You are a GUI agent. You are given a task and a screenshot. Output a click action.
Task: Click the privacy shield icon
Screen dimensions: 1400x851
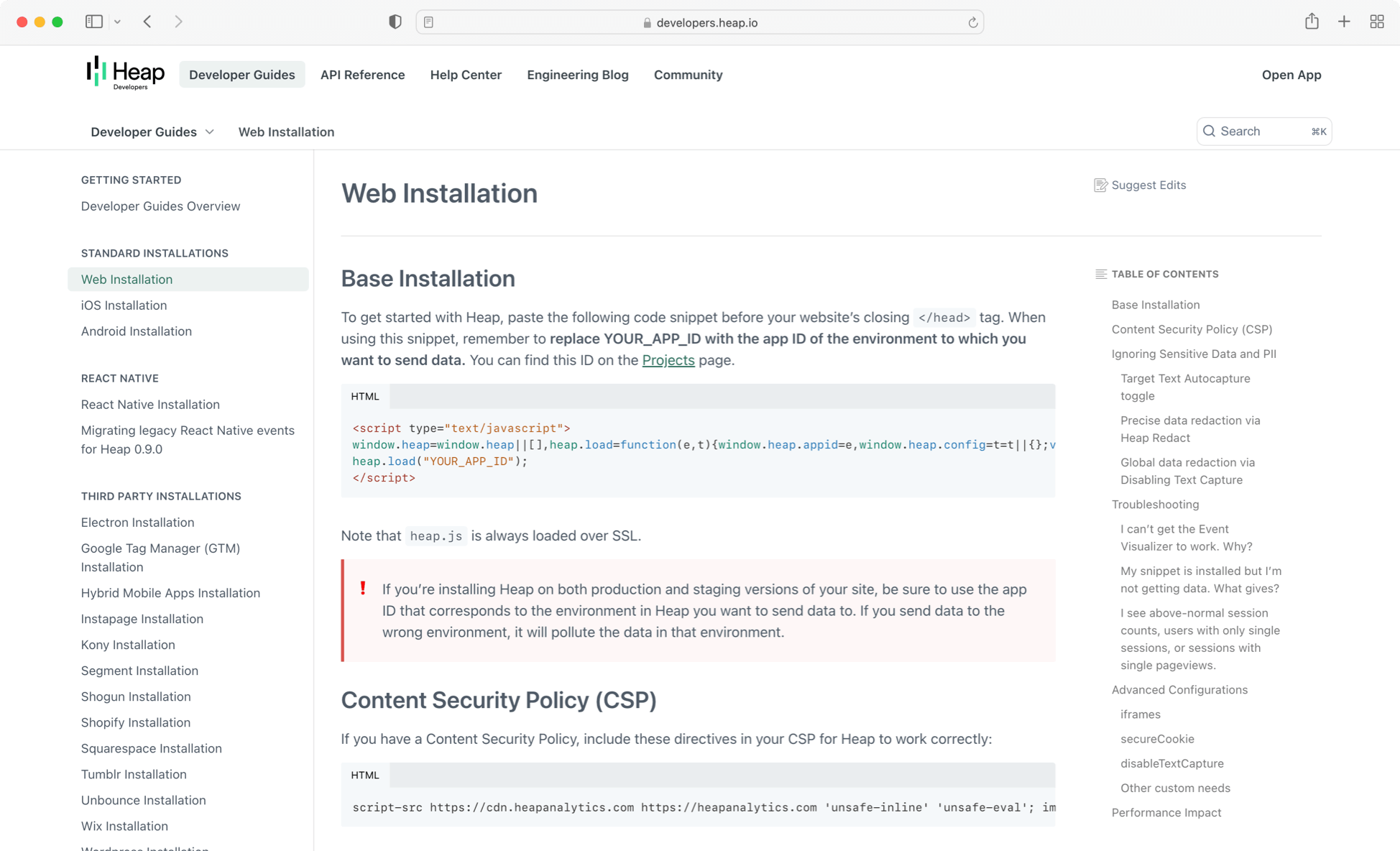tap(395, 22)
